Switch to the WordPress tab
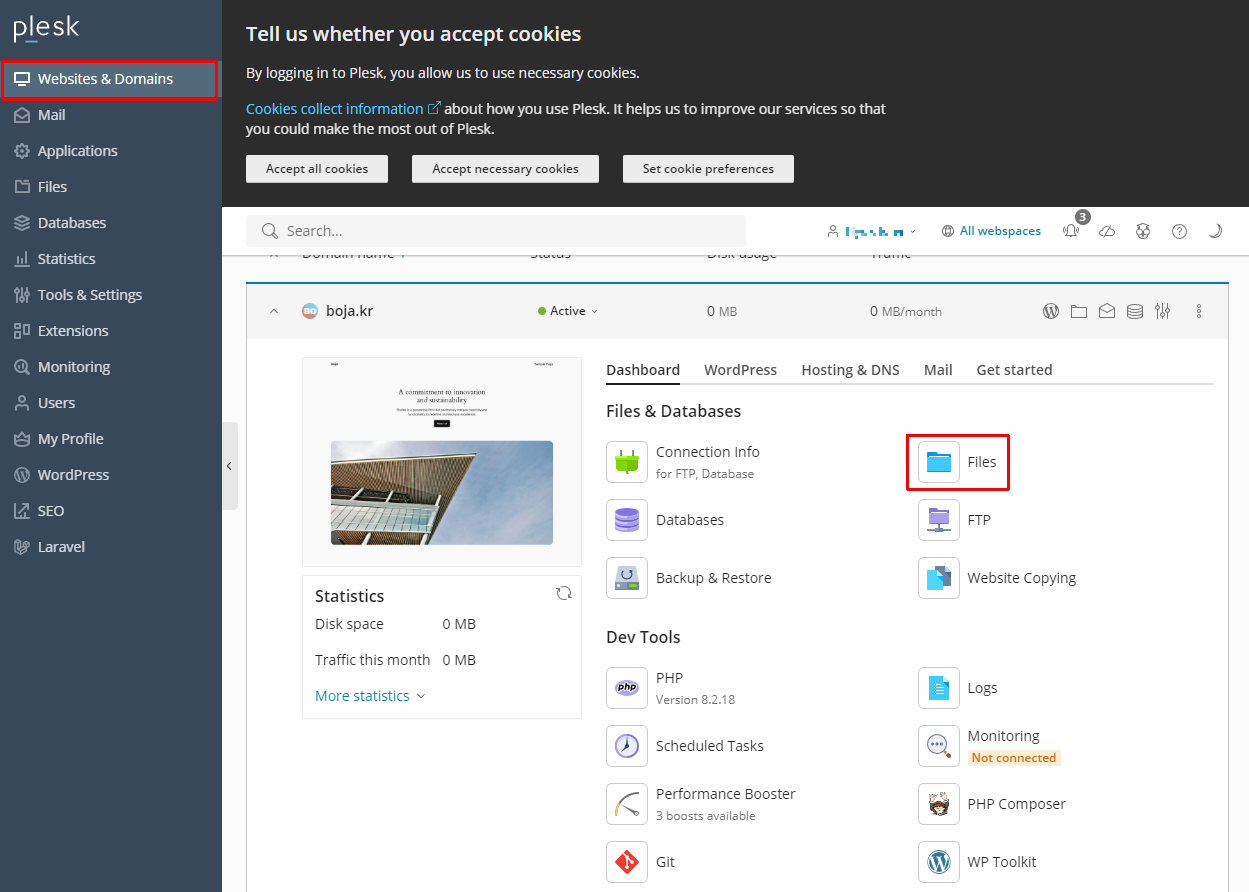Image resolution: width=1249 pixels, height=892 pixels. point(740,370)
